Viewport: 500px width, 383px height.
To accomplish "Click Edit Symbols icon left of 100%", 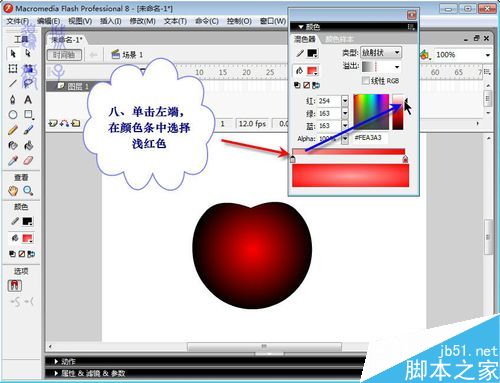I will click(424, 55).
